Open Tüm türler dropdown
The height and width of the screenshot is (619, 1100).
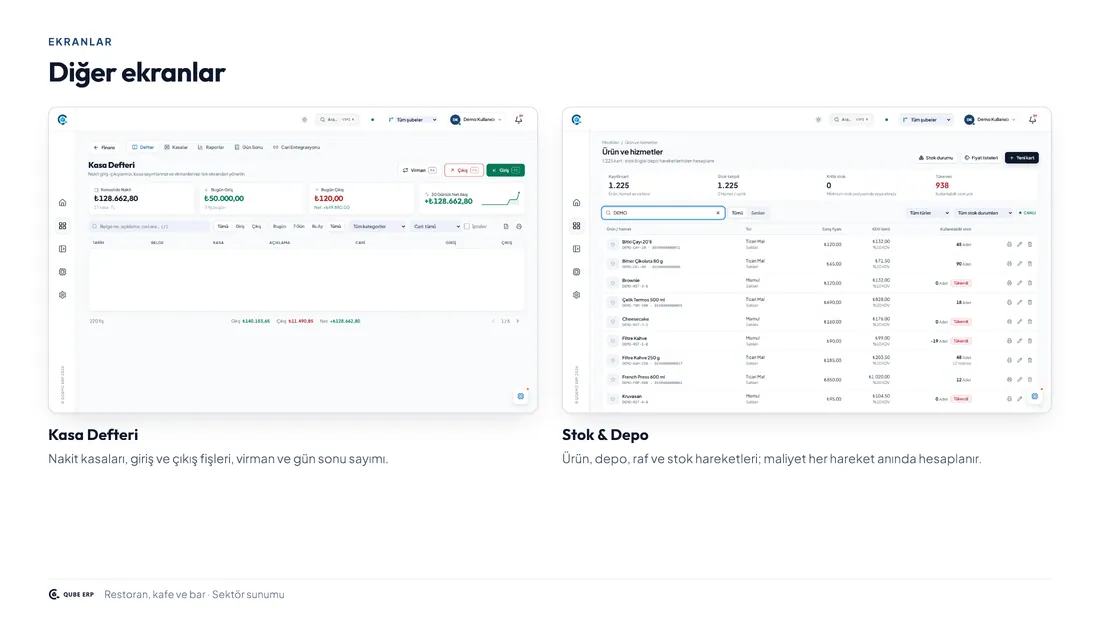[929, 213]
